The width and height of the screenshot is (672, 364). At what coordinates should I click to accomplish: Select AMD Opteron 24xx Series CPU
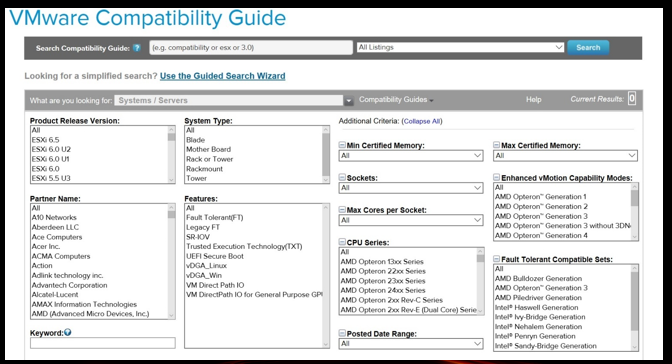tap(383, 290)
